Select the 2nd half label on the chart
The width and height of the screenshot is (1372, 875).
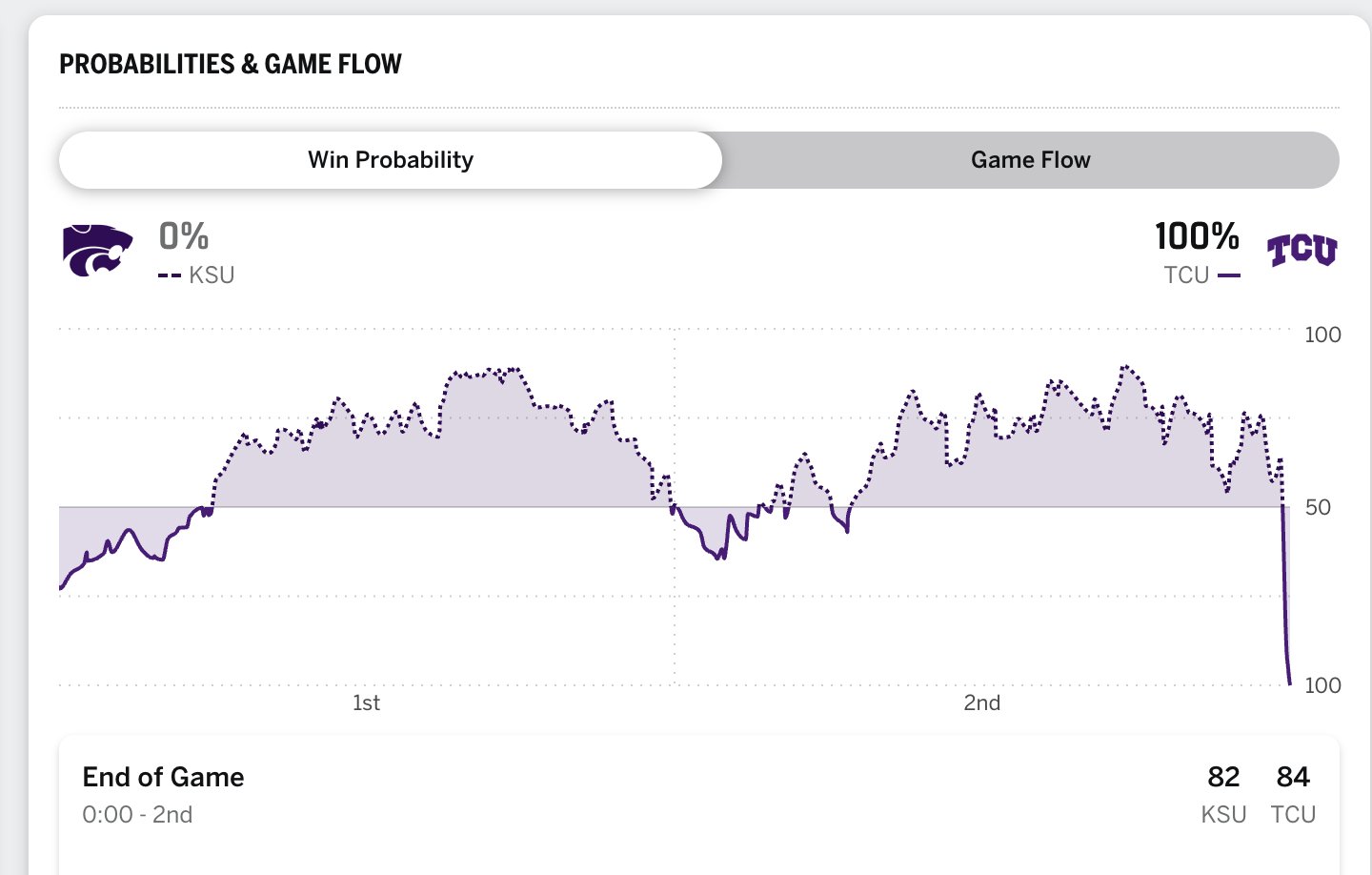pyautogui.click(x=981, y=703)
